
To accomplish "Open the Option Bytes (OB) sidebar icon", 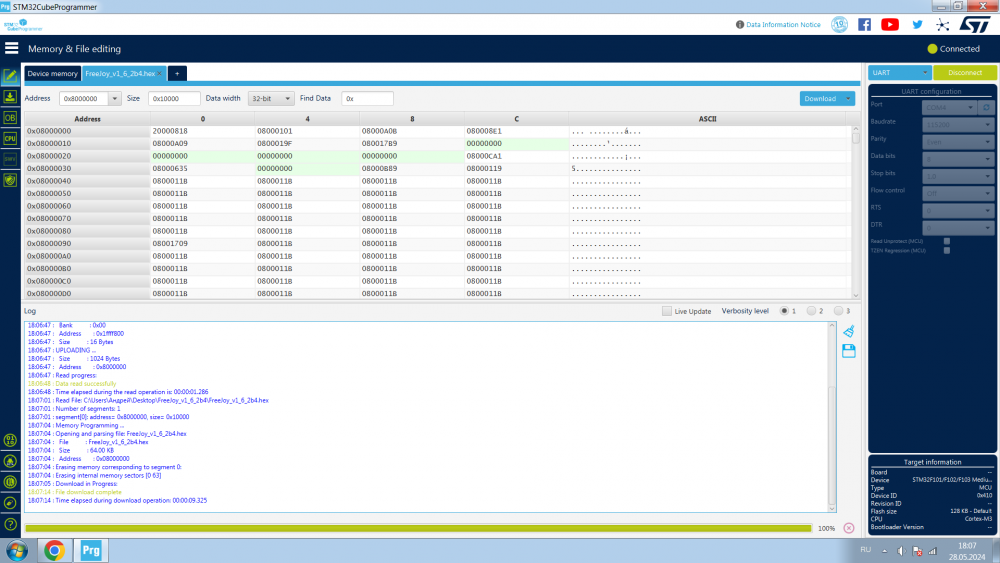I will coord(10,118).
